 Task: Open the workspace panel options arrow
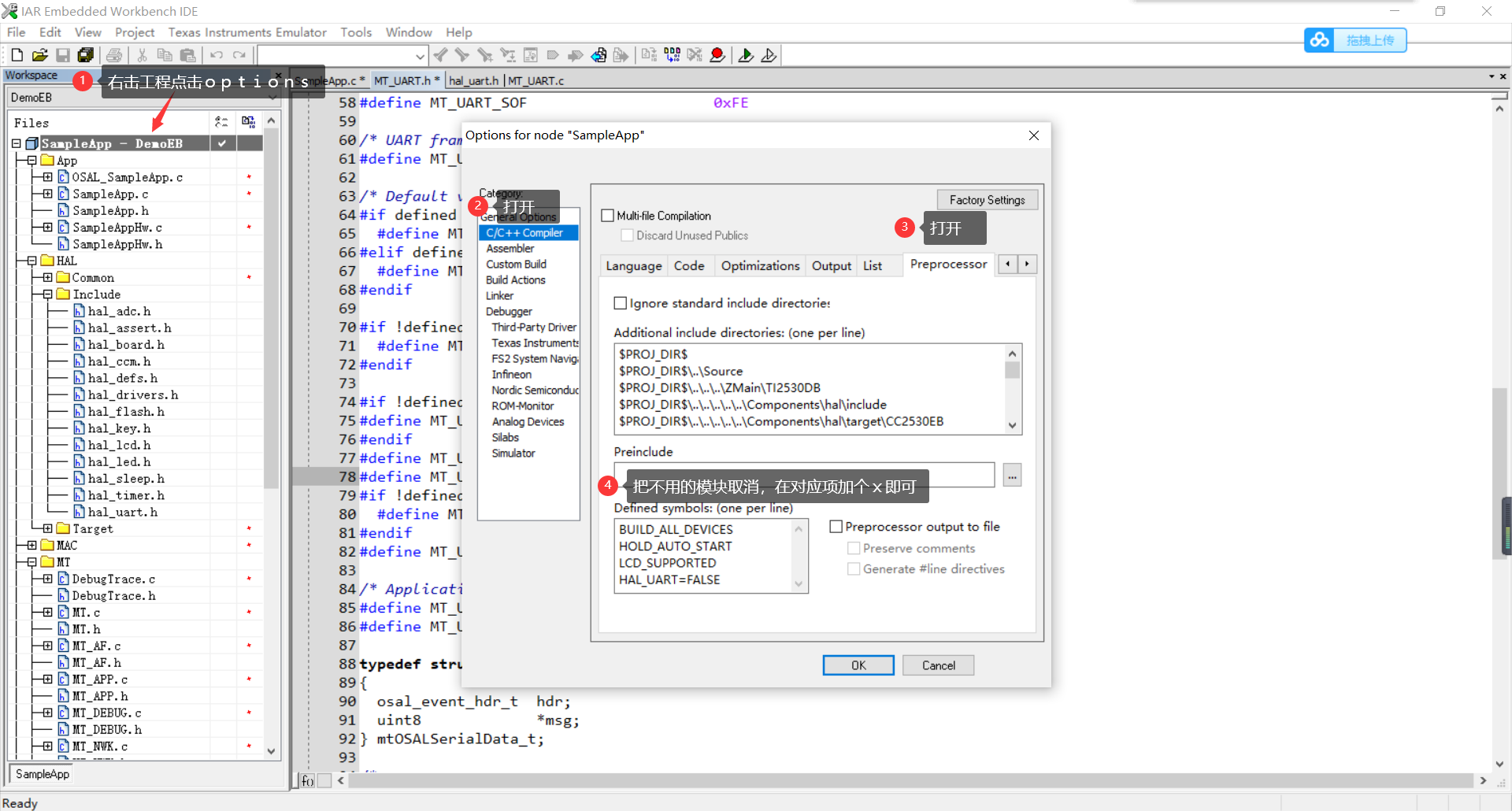[x=1492, y=76]
